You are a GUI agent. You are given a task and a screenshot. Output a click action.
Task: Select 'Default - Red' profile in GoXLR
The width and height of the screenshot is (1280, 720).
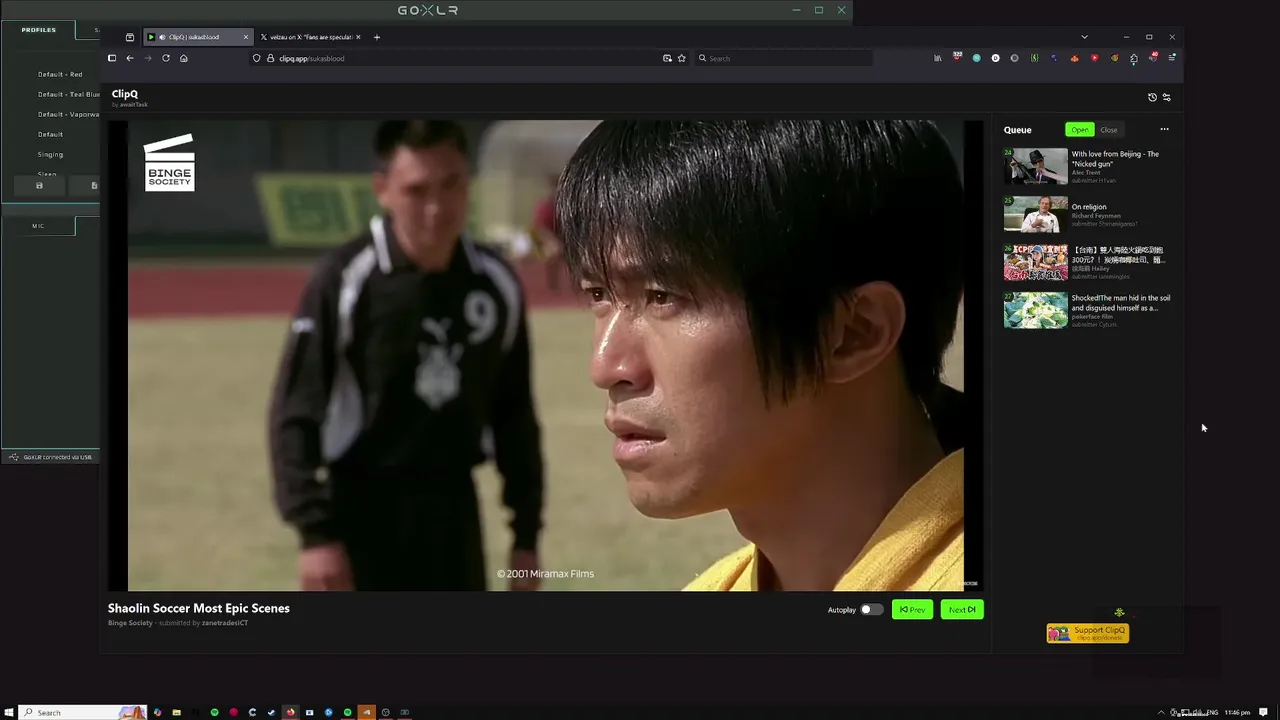tap(60, 74)
